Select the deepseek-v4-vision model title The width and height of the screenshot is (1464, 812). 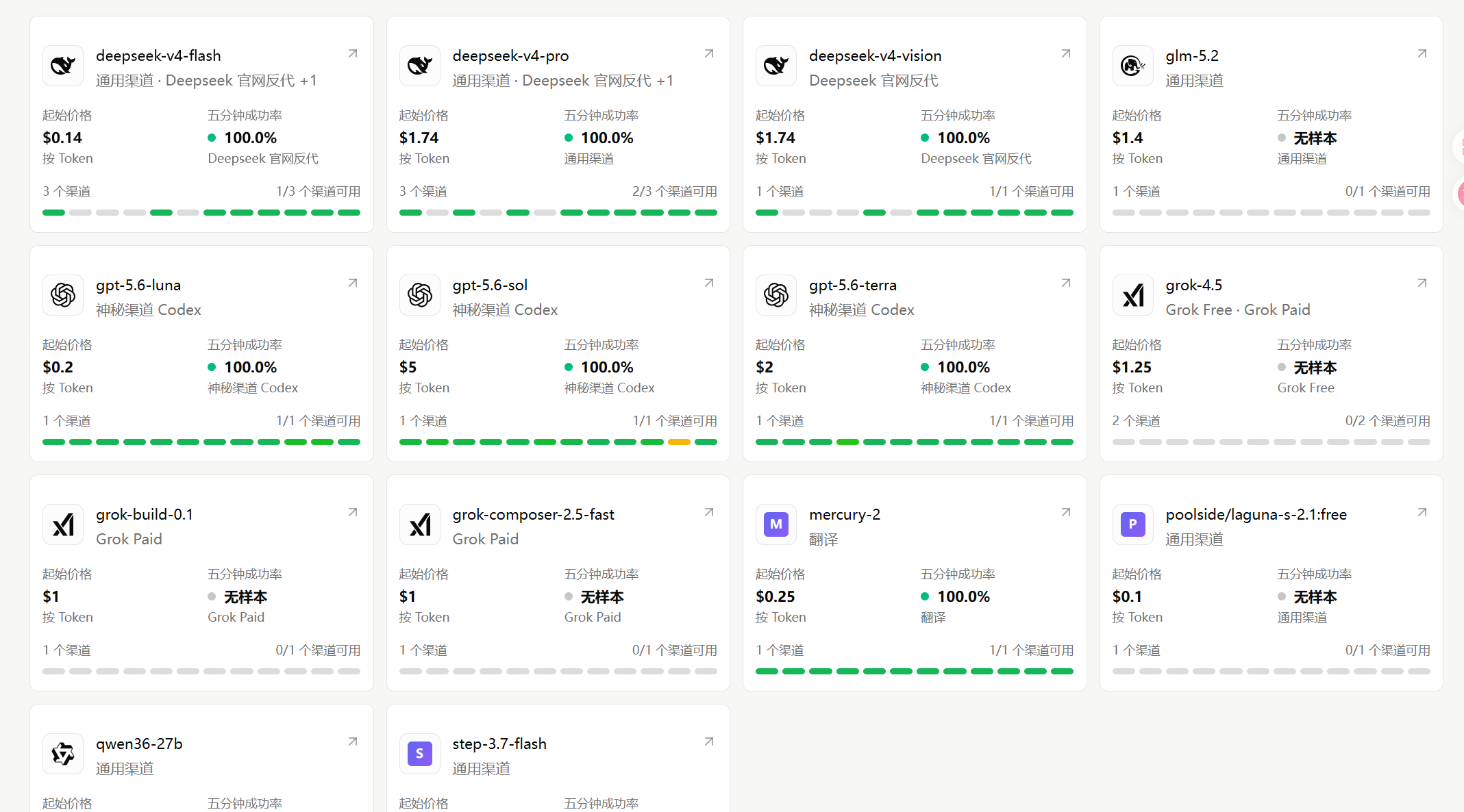click(875, 55)
